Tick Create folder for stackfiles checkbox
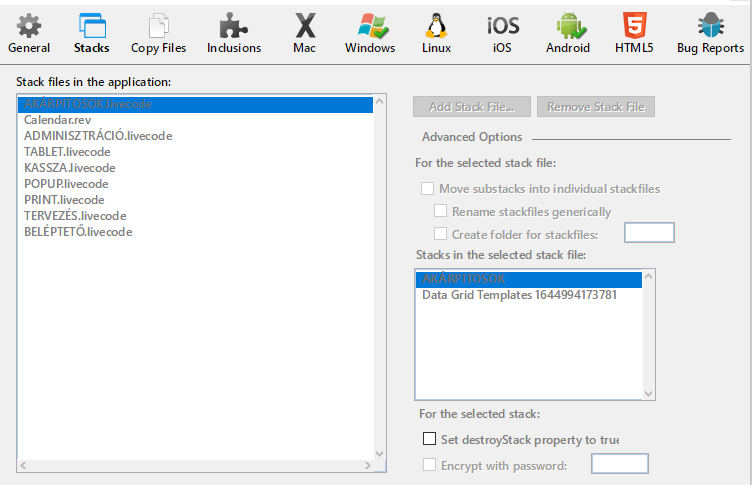This screenshot has width=752, height=485. (x=441, y=234)
